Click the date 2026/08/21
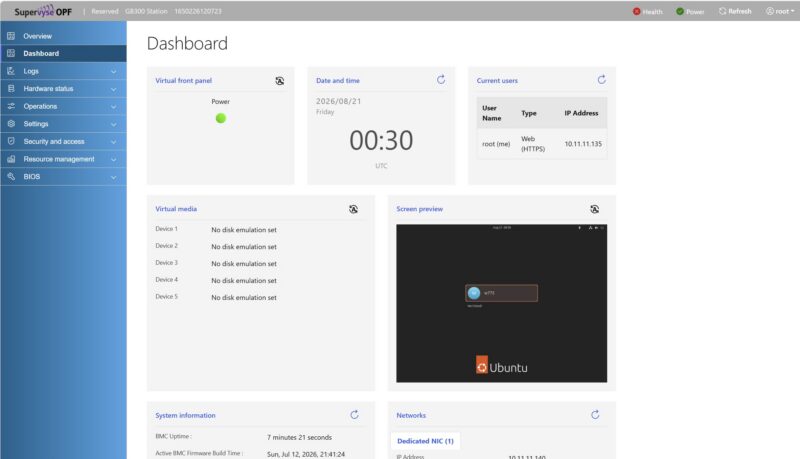 338,101
